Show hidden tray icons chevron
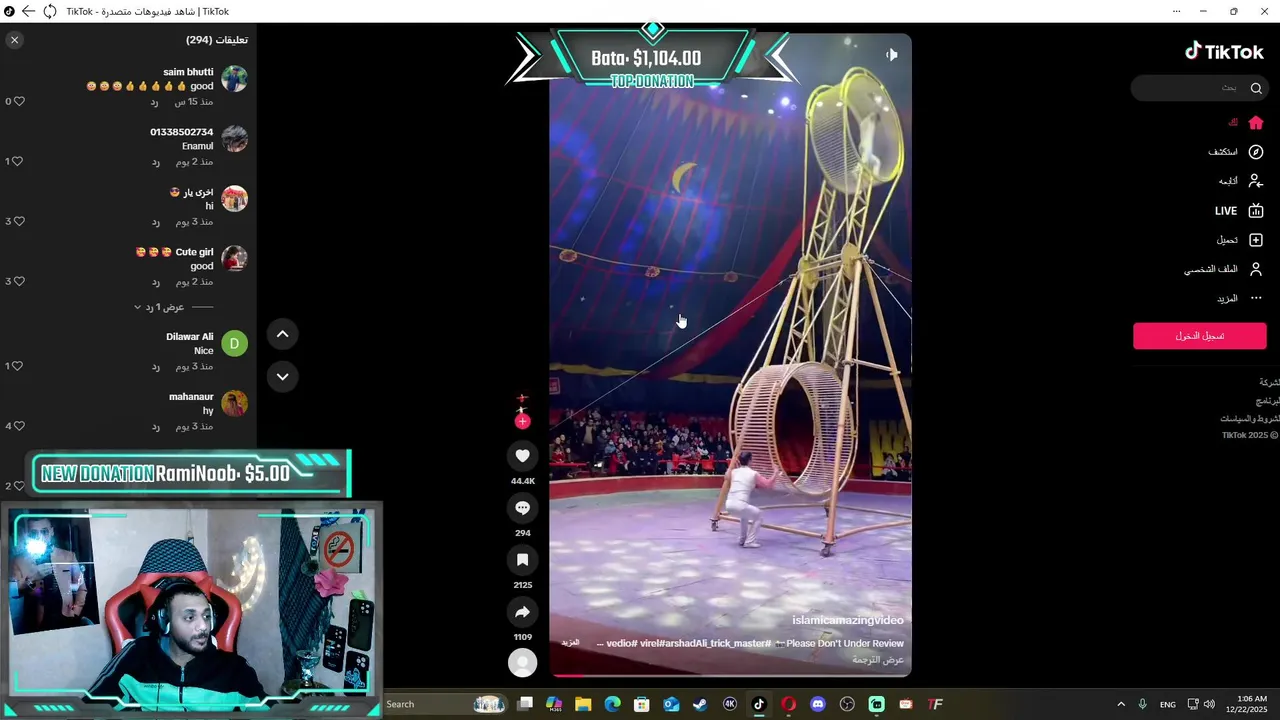Image resolution: width=1280 pixels, height=720 pixels. pyautogui.click(x=1121, y=704)
